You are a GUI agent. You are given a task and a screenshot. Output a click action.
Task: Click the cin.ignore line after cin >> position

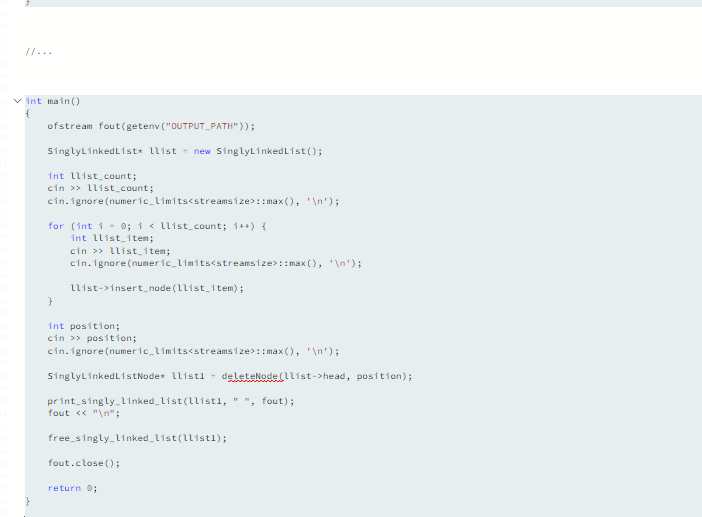(193, 351)
